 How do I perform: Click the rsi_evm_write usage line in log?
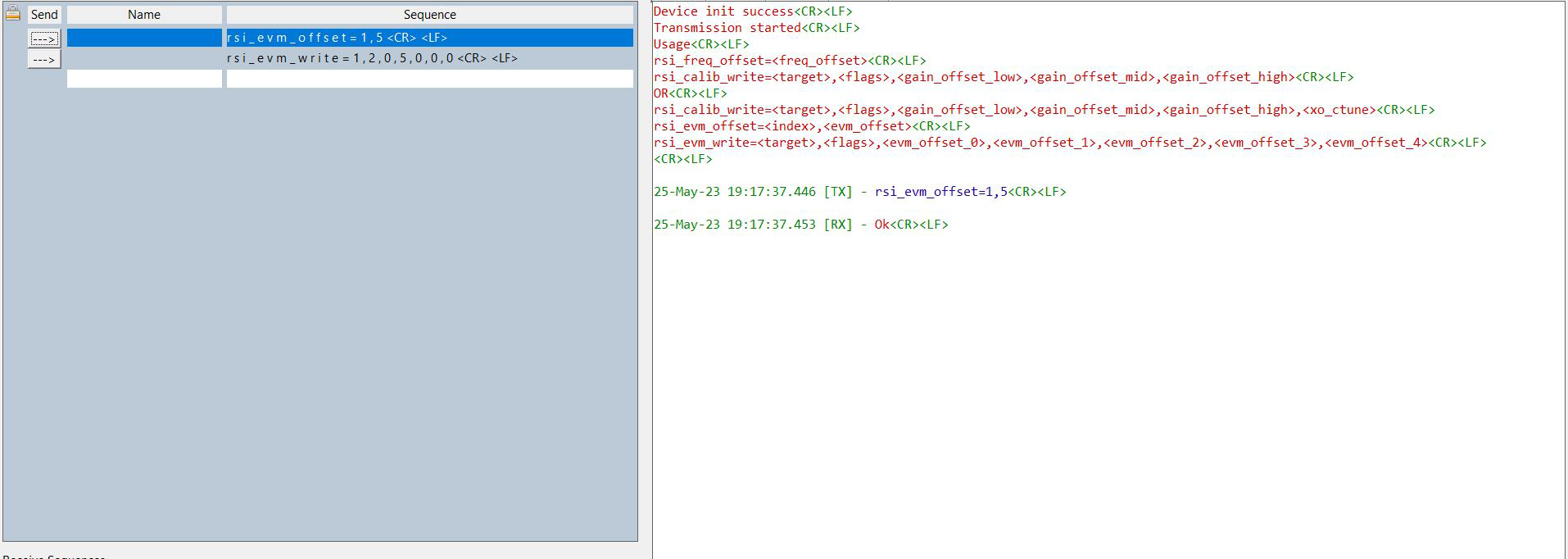pos(1069,143)
